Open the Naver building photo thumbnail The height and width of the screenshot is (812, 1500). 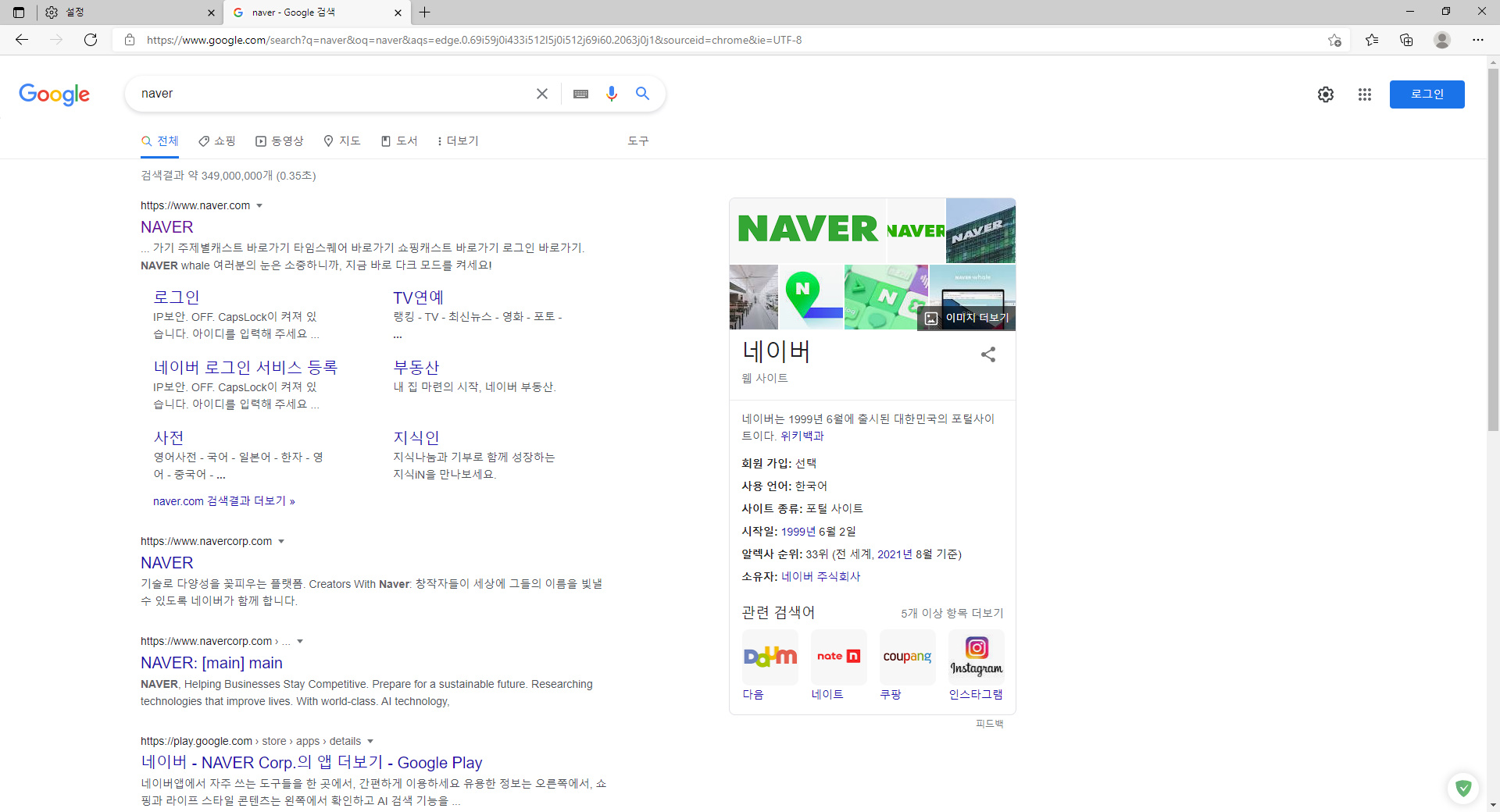pyautogui.click(x=980, y=230)
